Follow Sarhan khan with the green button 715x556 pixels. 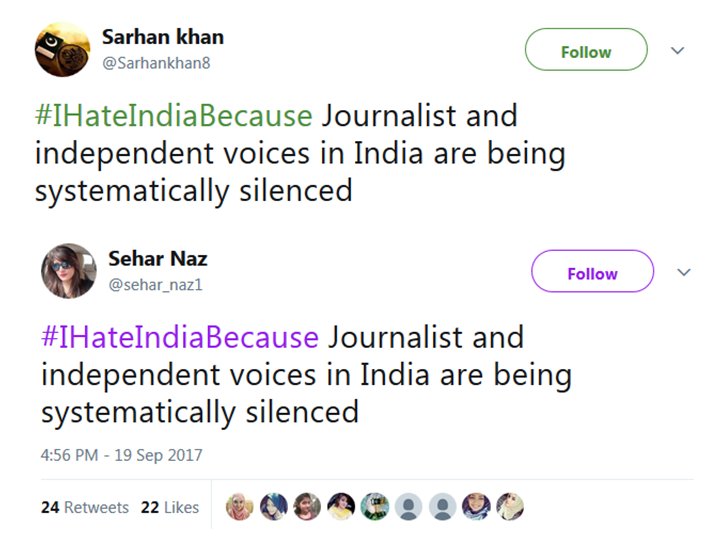(x=586, y=51)
